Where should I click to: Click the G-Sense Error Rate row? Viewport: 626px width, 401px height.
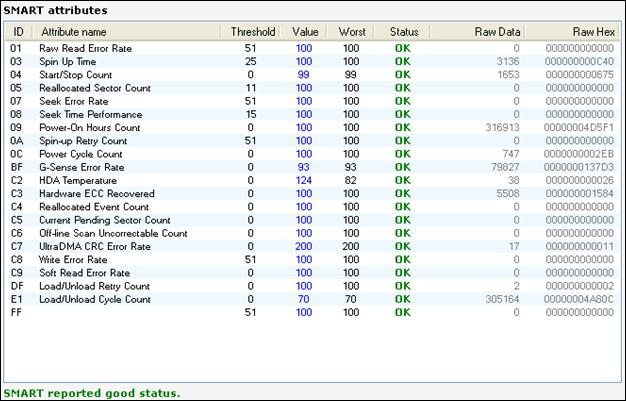click(x=83, y=167)
